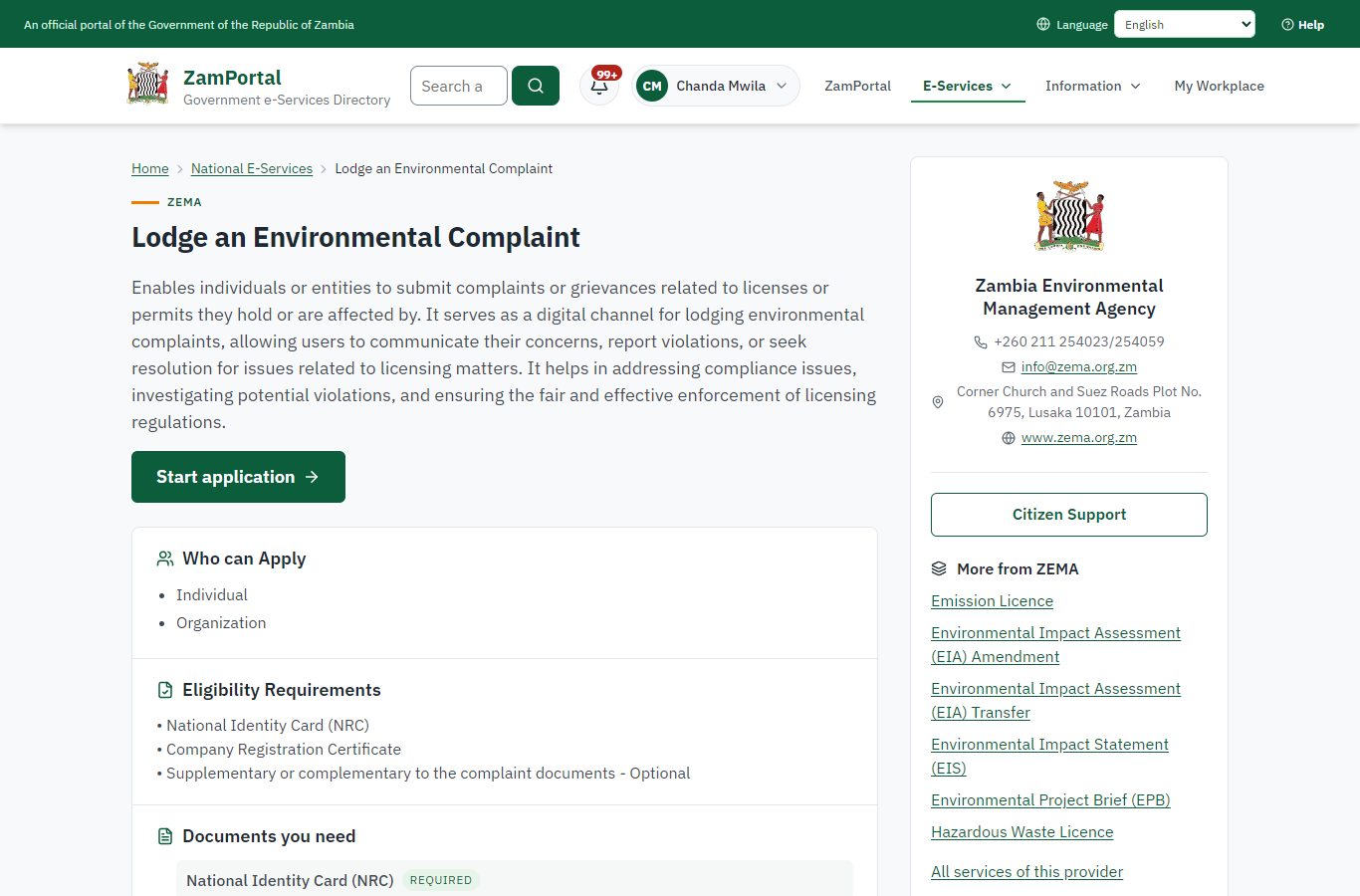Click the document icon beside Documents you need
Image resolution: width=1360 pixels, height=896 pixels.
(165, 836)
